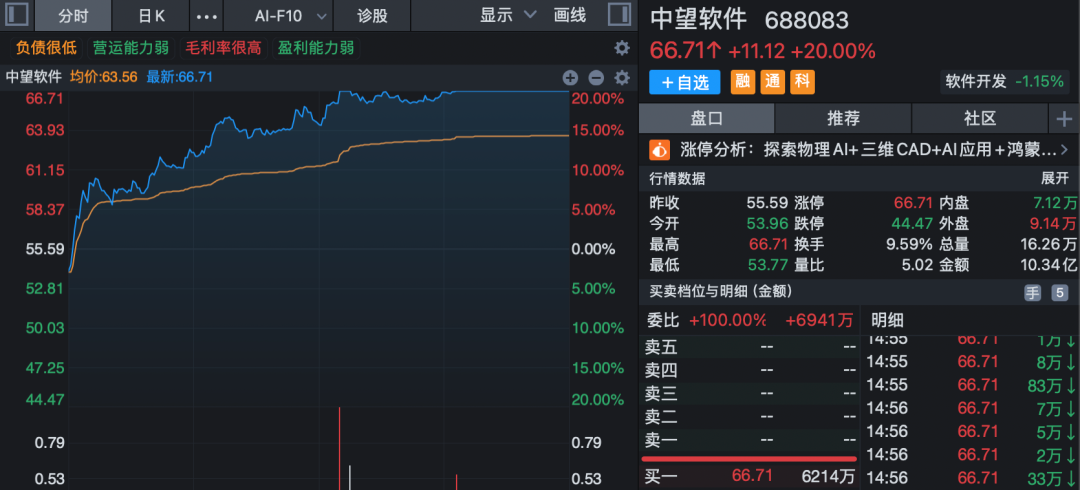The width and height of the screenshot is (1080, 490).
Task: Switch order book unit to 手
Action: click(x=1032, y=292)
